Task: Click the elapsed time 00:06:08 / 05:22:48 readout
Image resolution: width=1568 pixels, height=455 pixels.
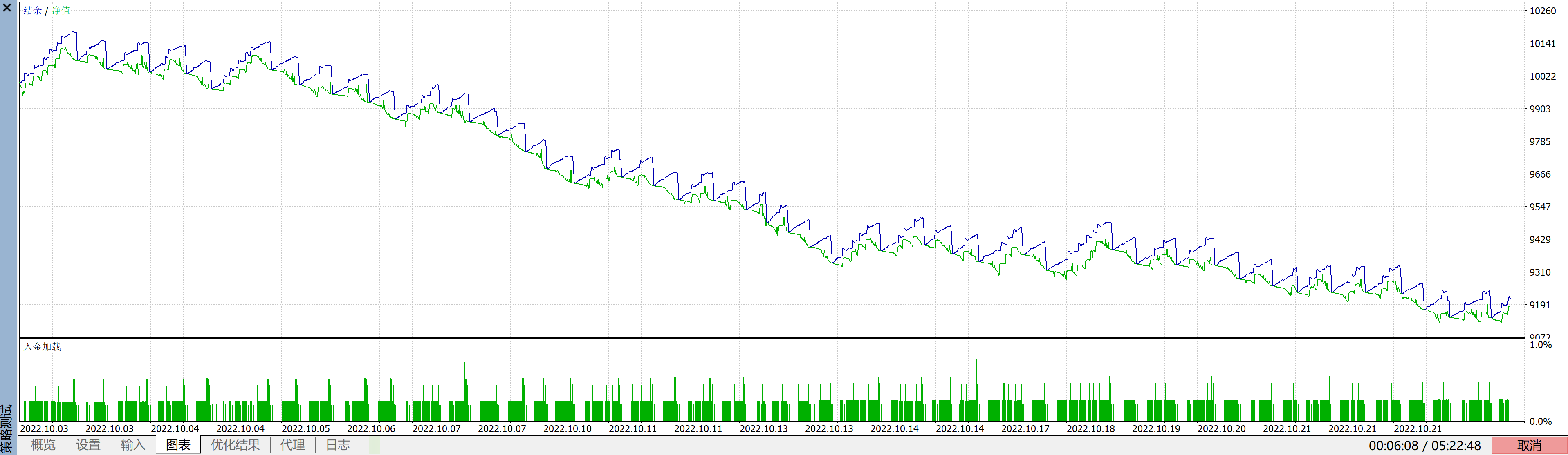Action: 1424,445
